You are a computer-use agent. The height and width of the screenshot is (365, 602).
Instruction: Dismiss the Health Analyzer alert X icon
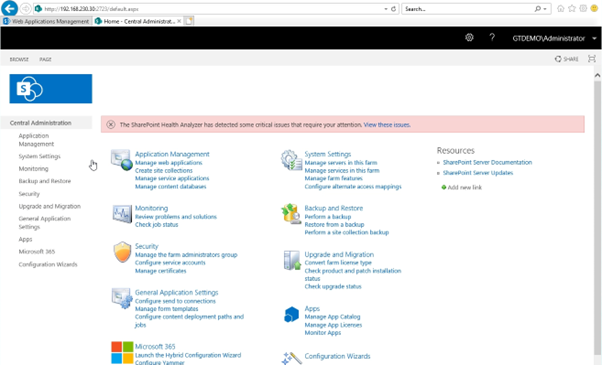click(111, 125)
